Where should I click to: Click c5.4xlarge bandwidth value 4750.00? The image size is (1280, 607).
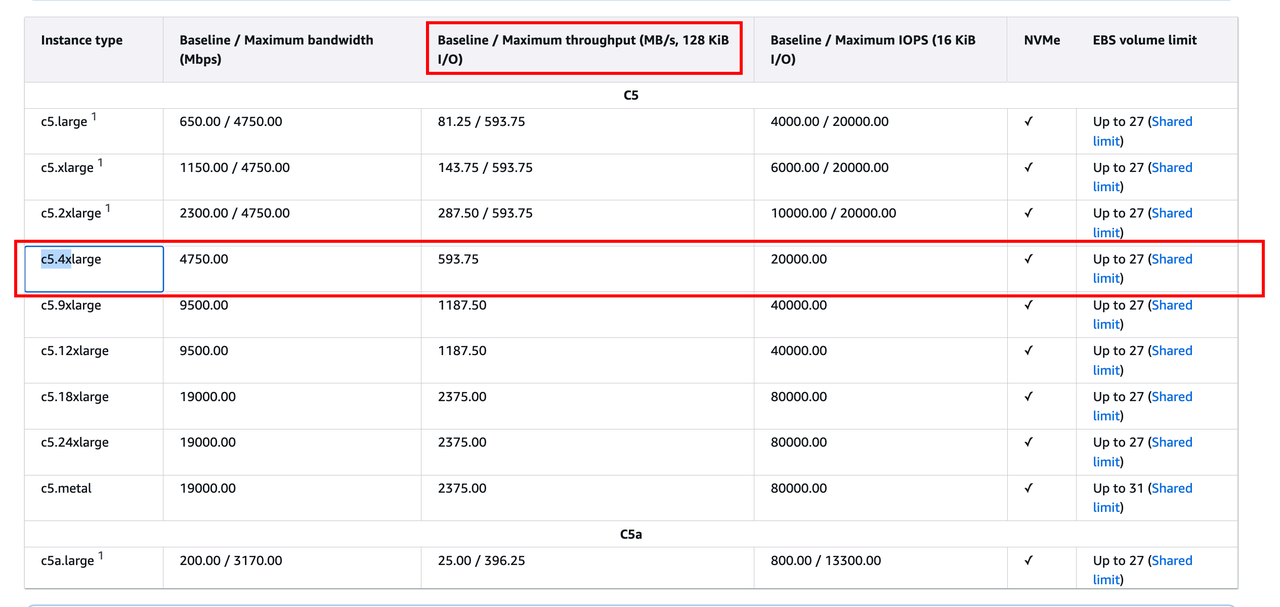[204, 259]
